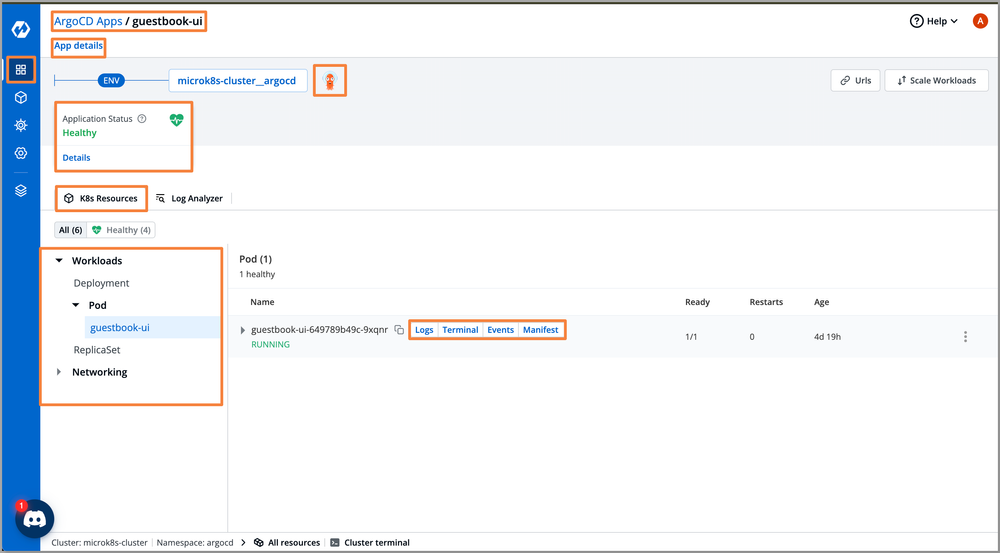Click the Application Status help icon

point(142,119)
